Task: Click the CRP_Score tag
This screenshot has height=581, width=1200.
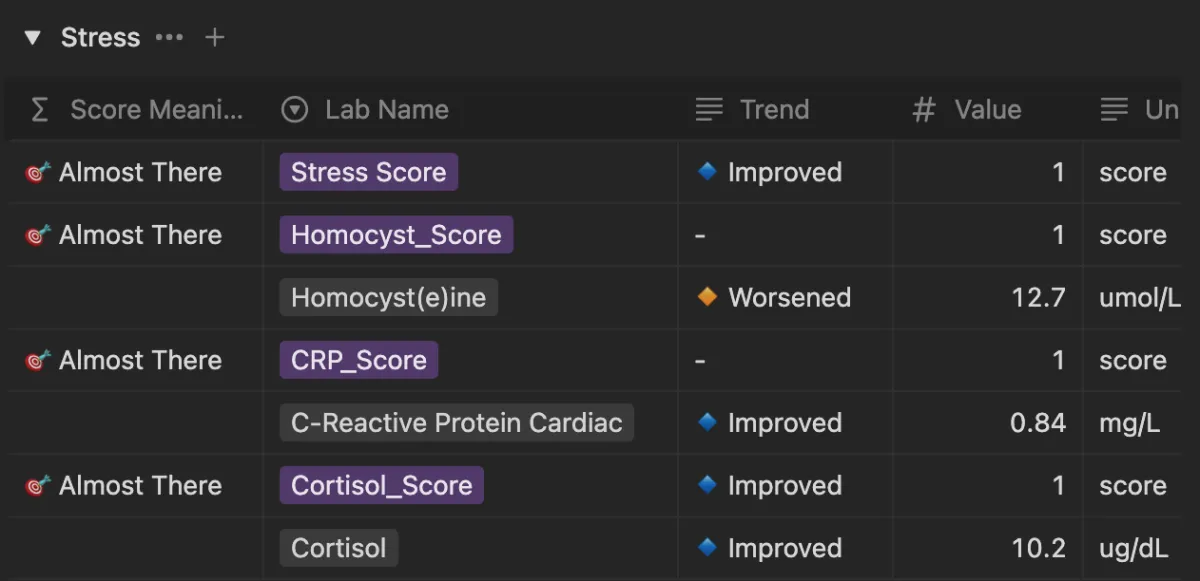Action: (x=359, y=360)
